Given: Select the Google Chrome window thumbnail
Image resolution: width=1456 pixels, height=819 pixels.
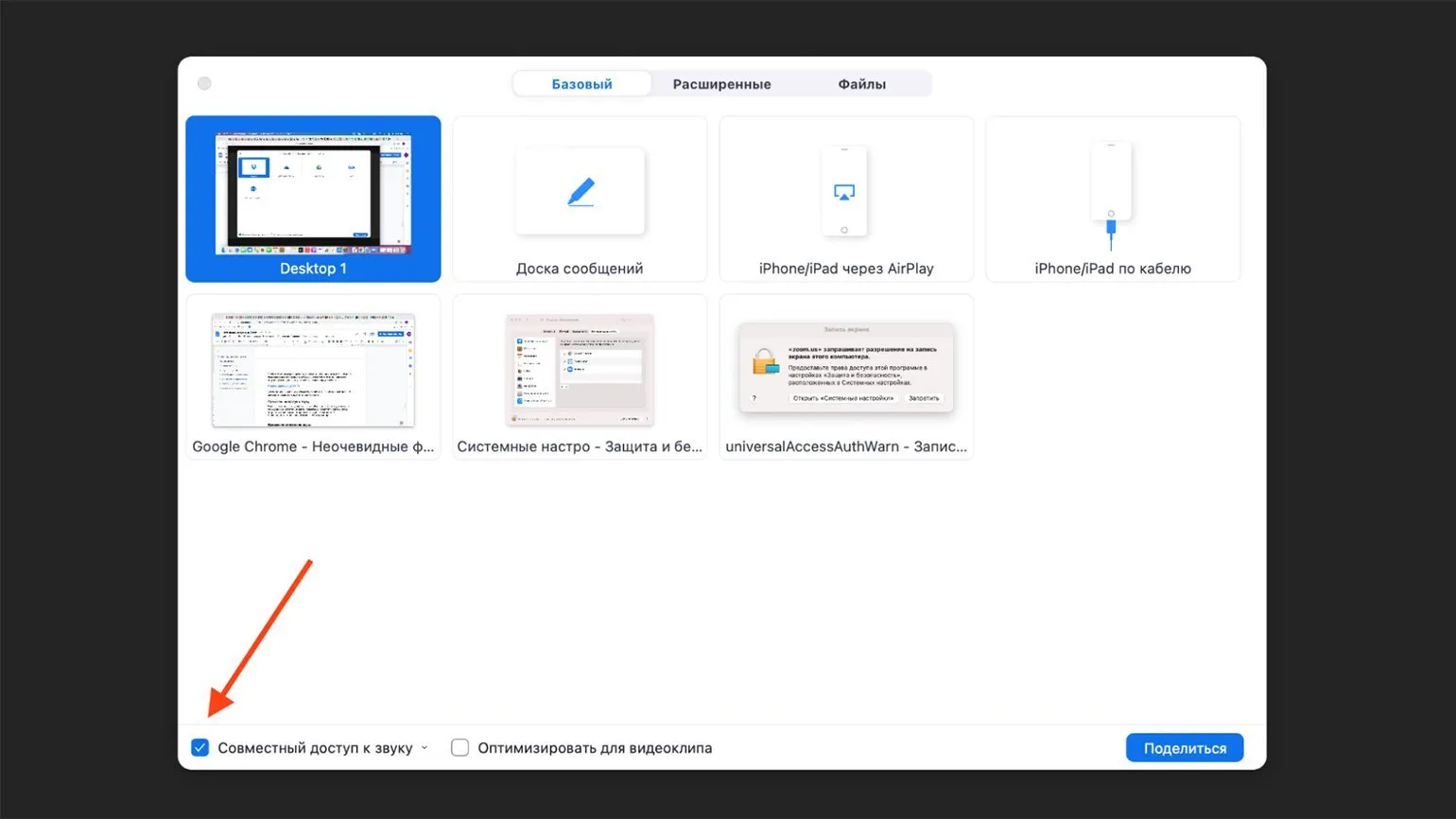Looking at the screenshot, I should point(313,371).
